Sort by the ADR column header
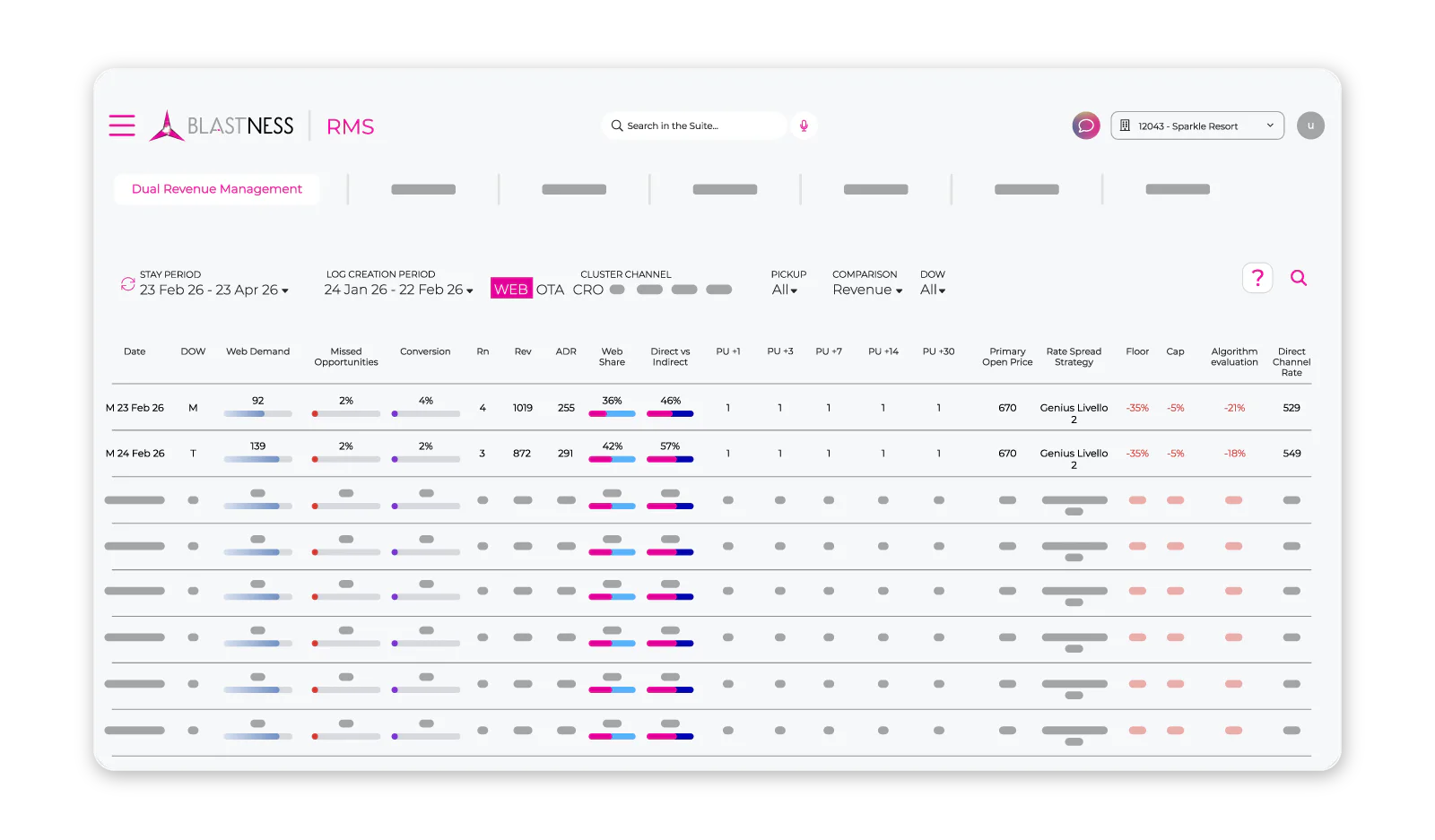This screenshot has width=1435, height=840. tap(566, 351)
